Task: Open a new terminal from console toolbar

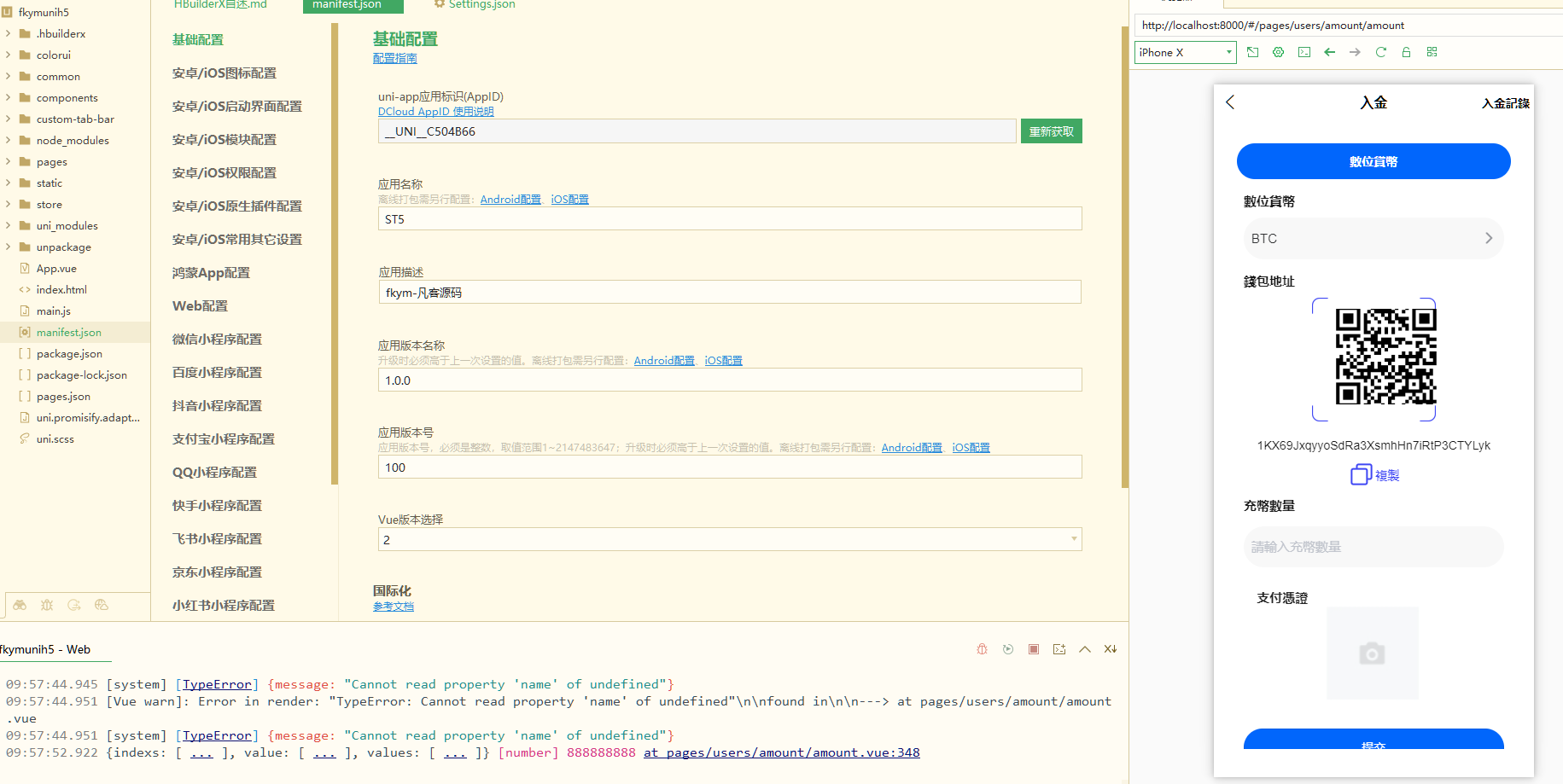Action: coord(1059,649)
